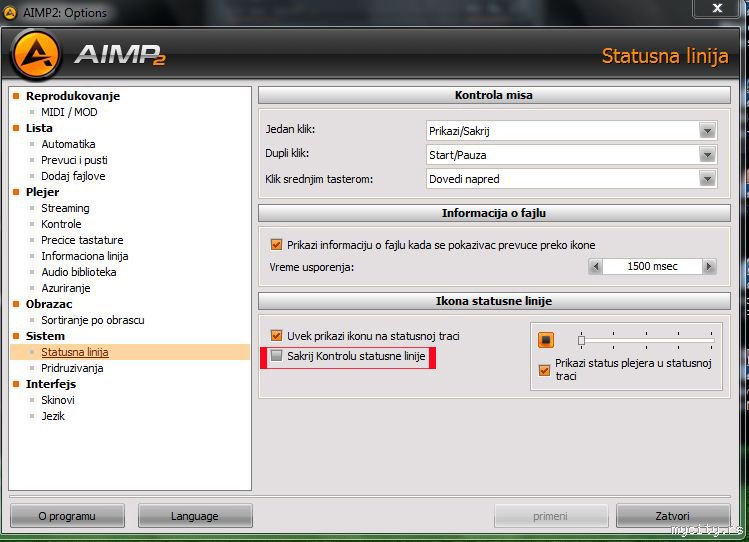Open Jezik settings
Screen dimensions: 749x542
[53, 416]
